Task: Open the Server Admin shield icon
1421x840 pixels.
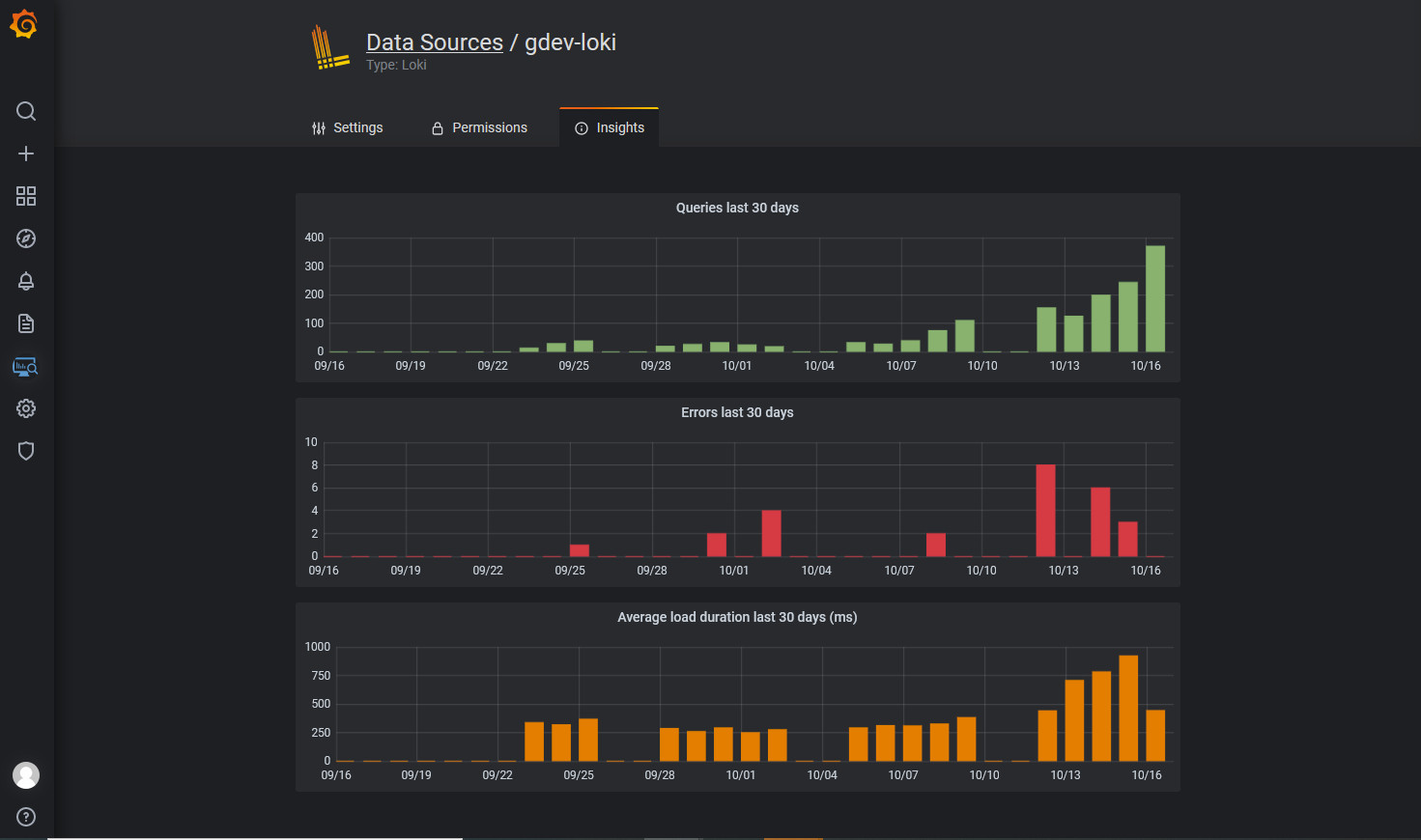Action: (x=26, y=451)
